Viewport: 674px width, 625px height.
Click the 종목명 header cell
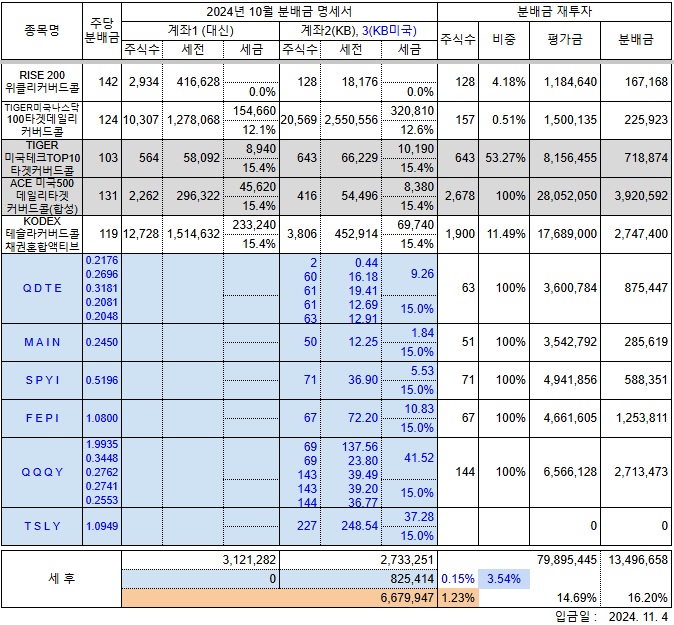[42, 31]
